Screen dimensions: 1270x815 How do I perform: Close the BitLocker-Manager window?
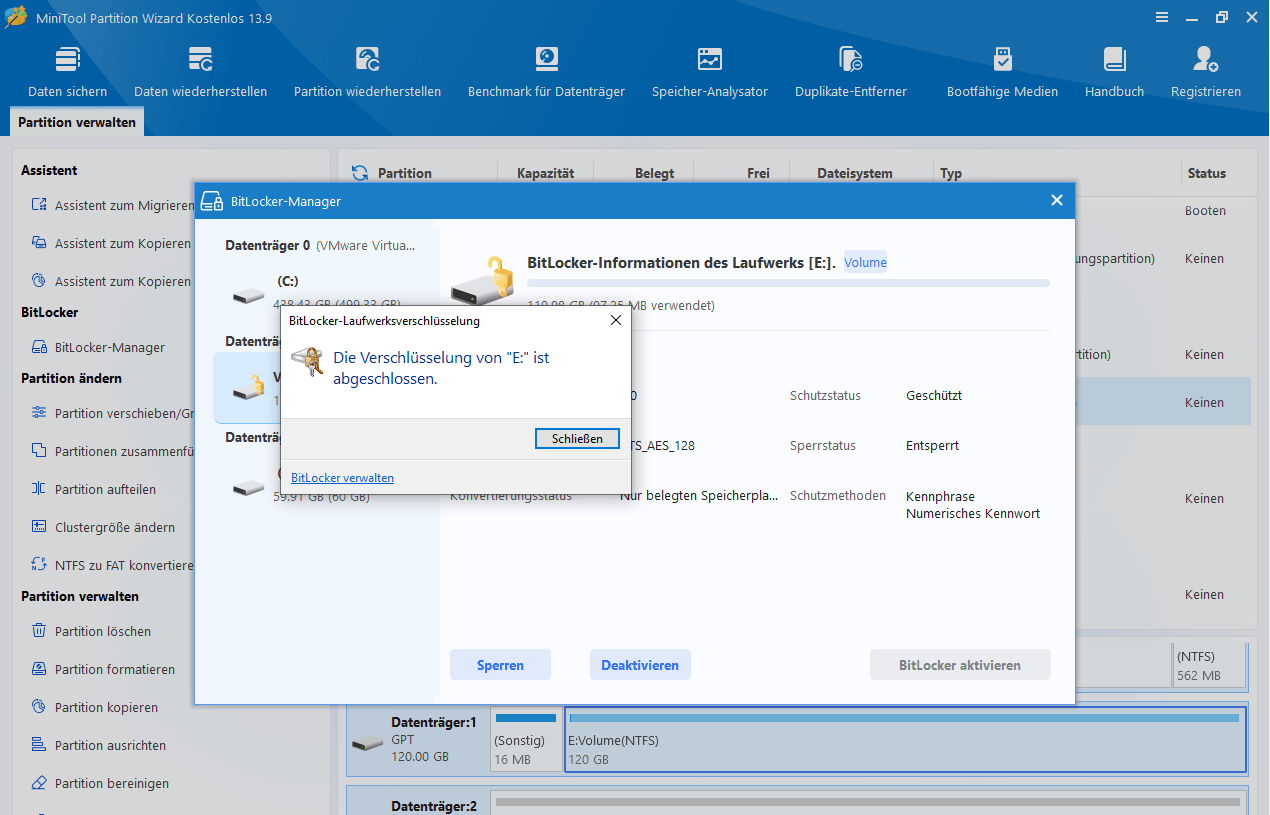(1056, 201)
